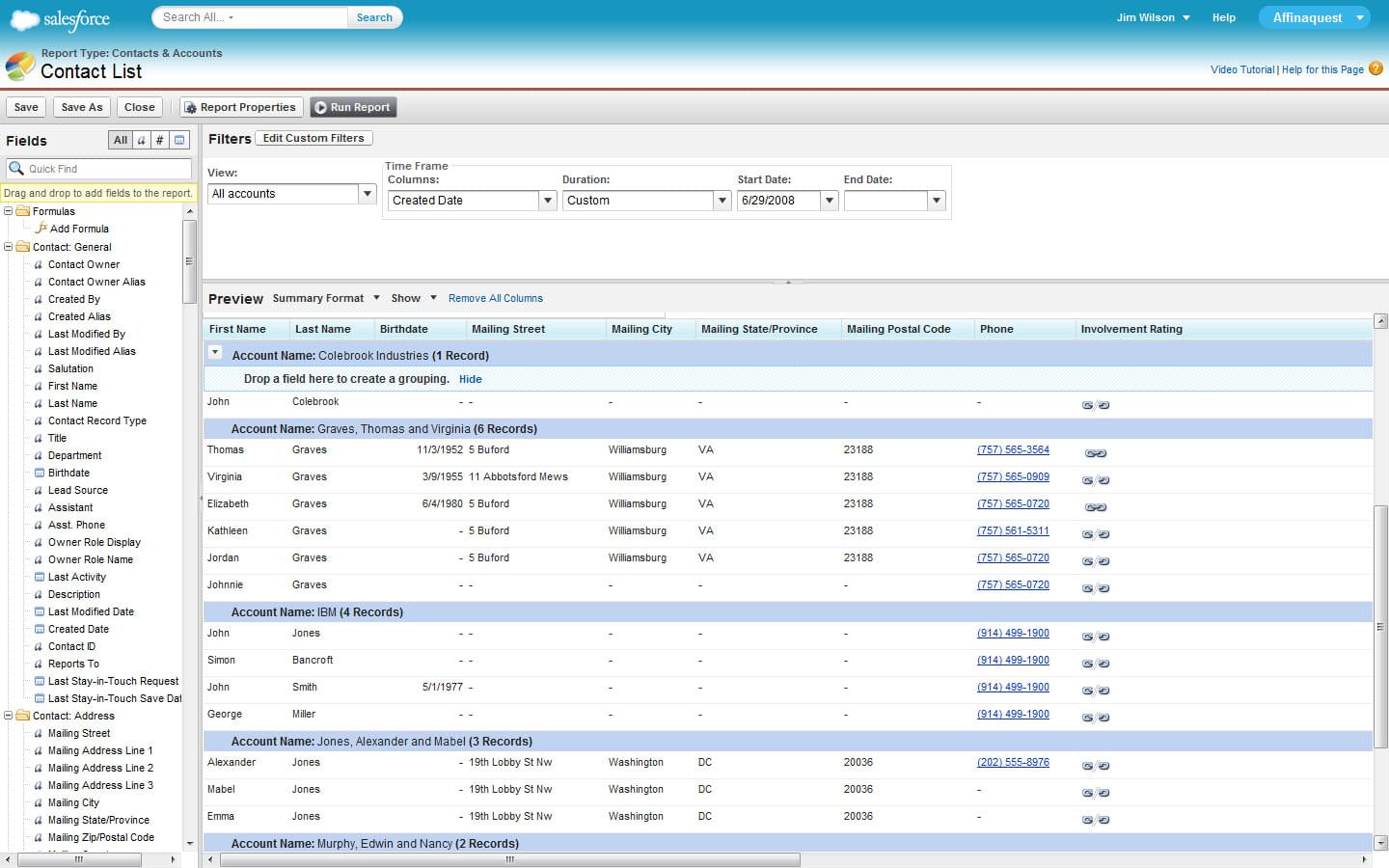Click the Save As button
This screenshot has height=868, width=1389.
pos(82,107)
